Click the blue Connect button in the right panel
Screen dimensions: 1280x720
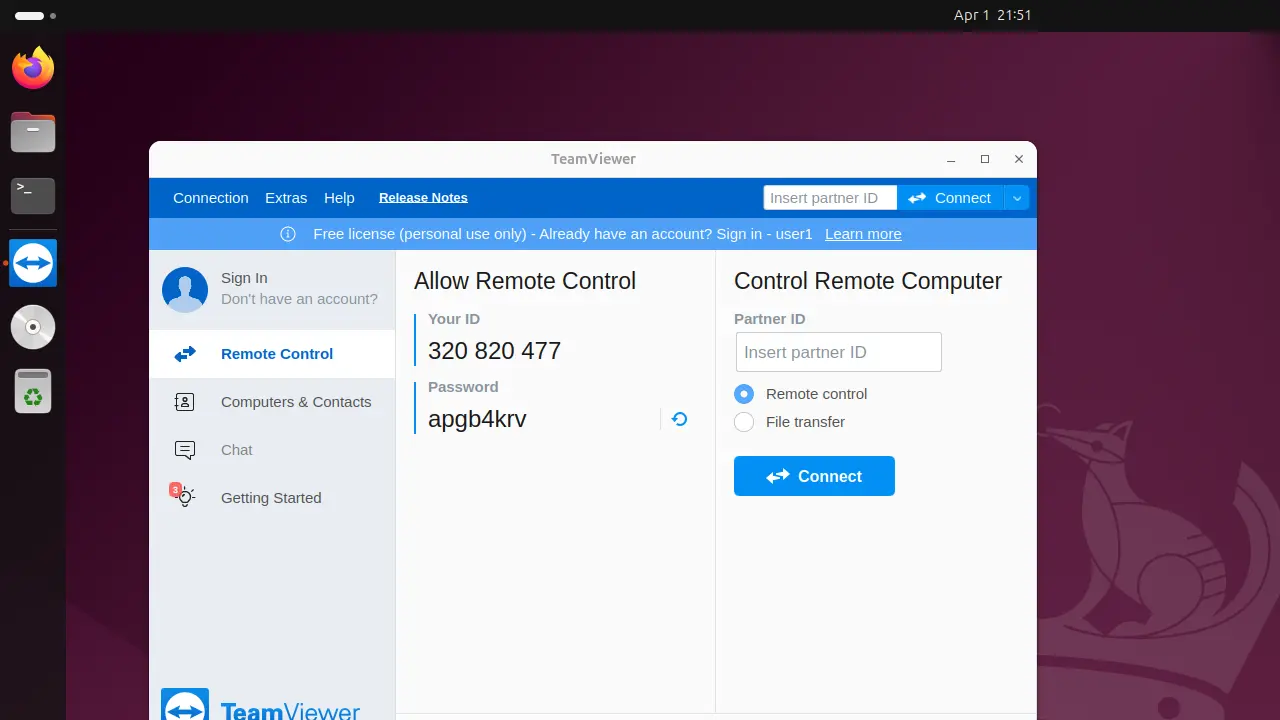click(x=814, y=476)
